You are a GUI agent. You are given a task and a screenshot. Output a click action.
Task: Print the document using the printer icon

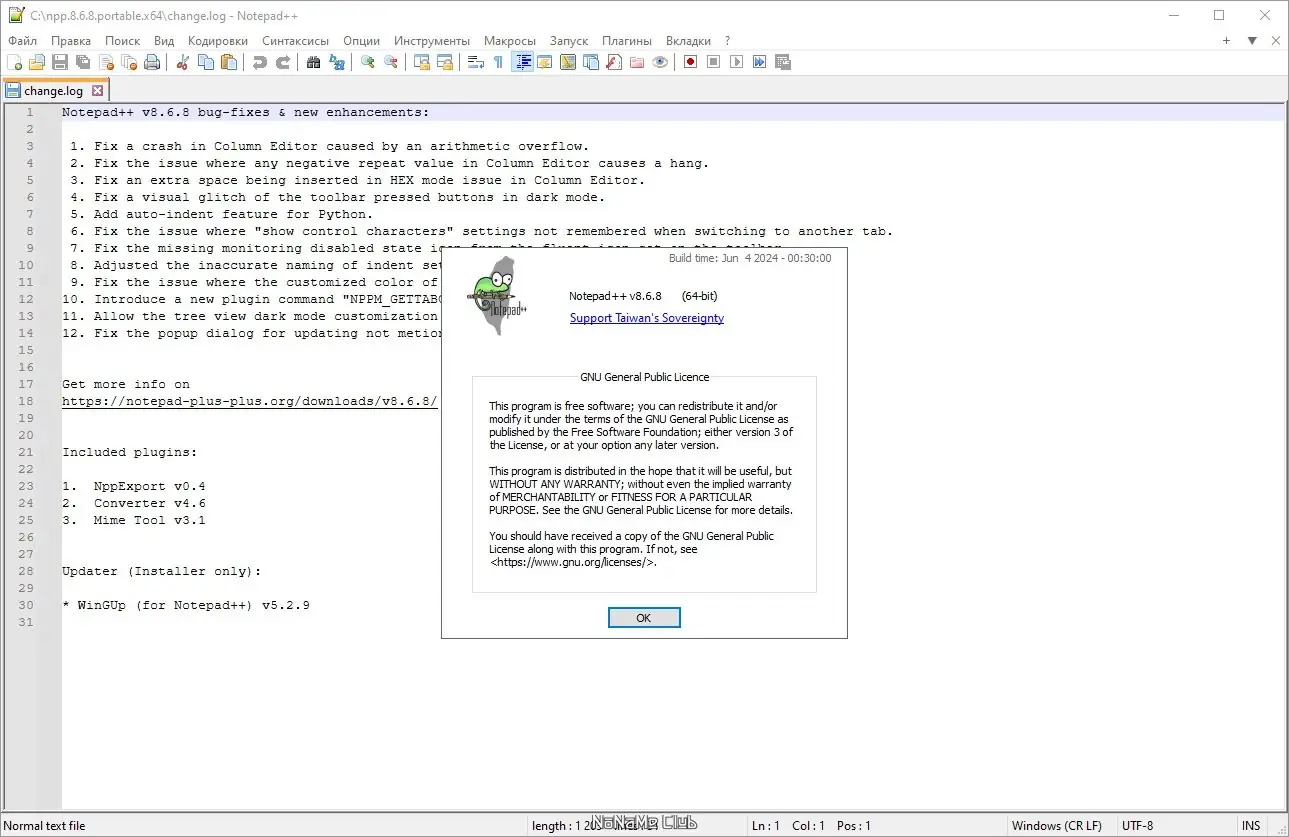tap(152, 62)
